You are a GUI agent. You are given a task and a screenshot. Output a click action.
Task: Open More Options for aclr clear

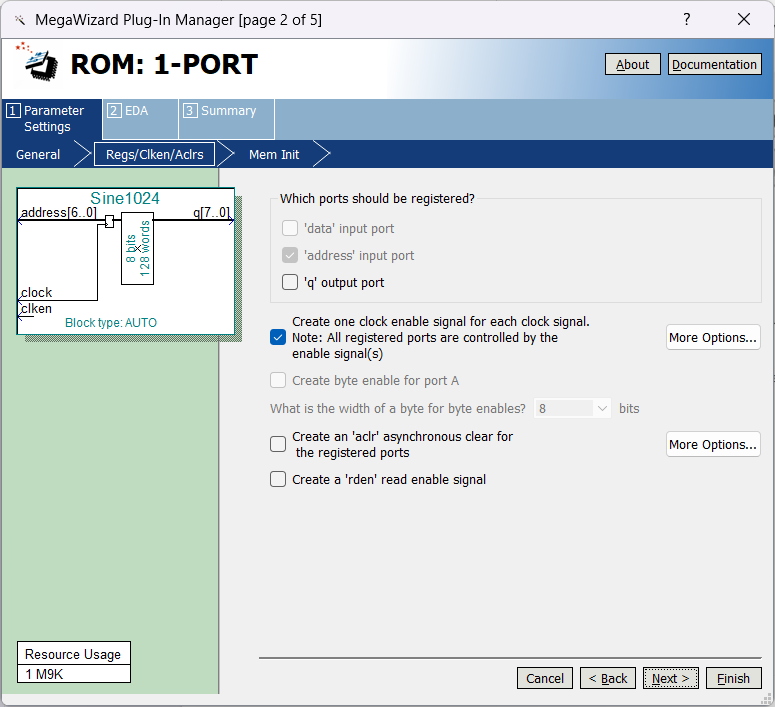[x=713, y=444]
